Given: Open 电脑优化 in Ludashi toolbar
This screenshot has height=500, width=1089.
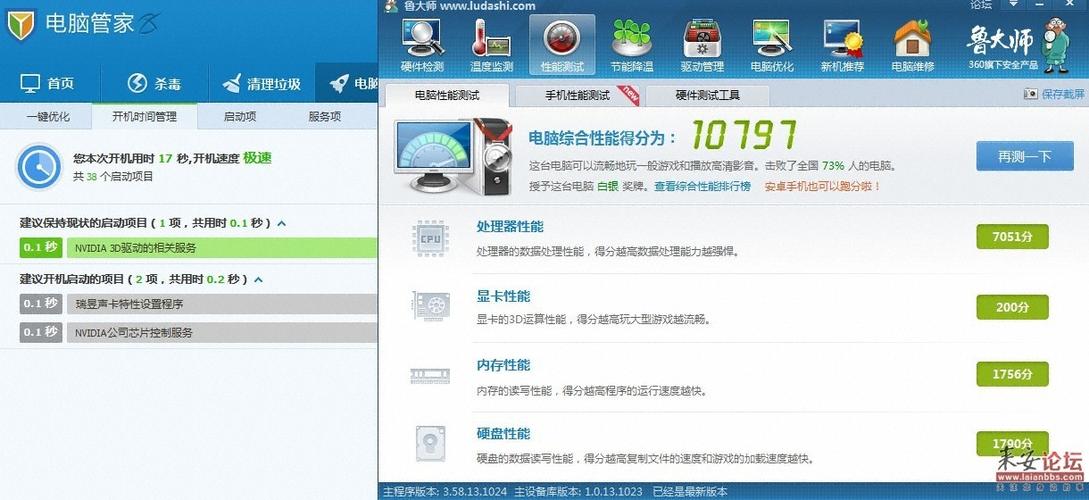Looking at the screenshot, I should click(x=772, y=45).
